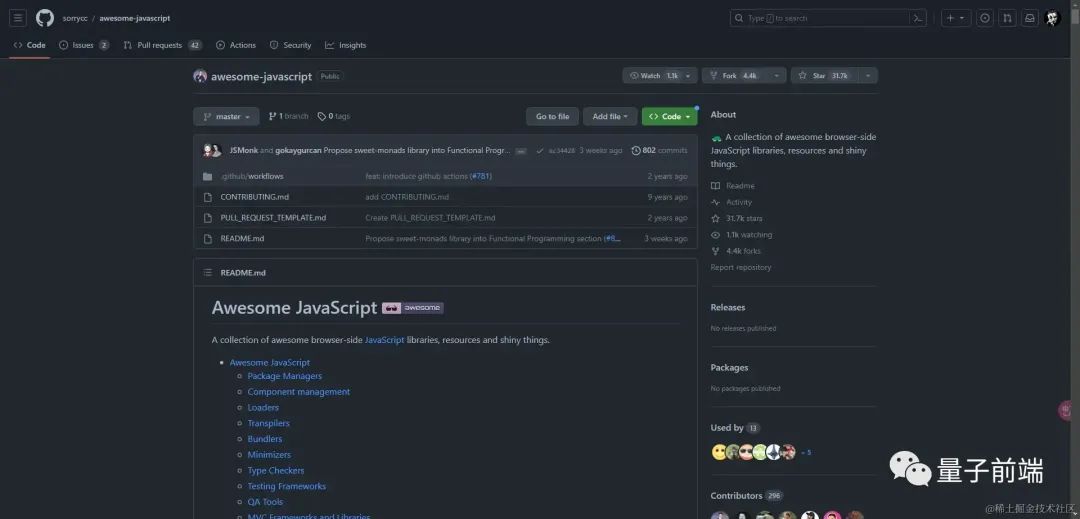Open the PULL_REQUEST_TEMPLATE.md file
Screen dimensions: 1080x519
273,218
